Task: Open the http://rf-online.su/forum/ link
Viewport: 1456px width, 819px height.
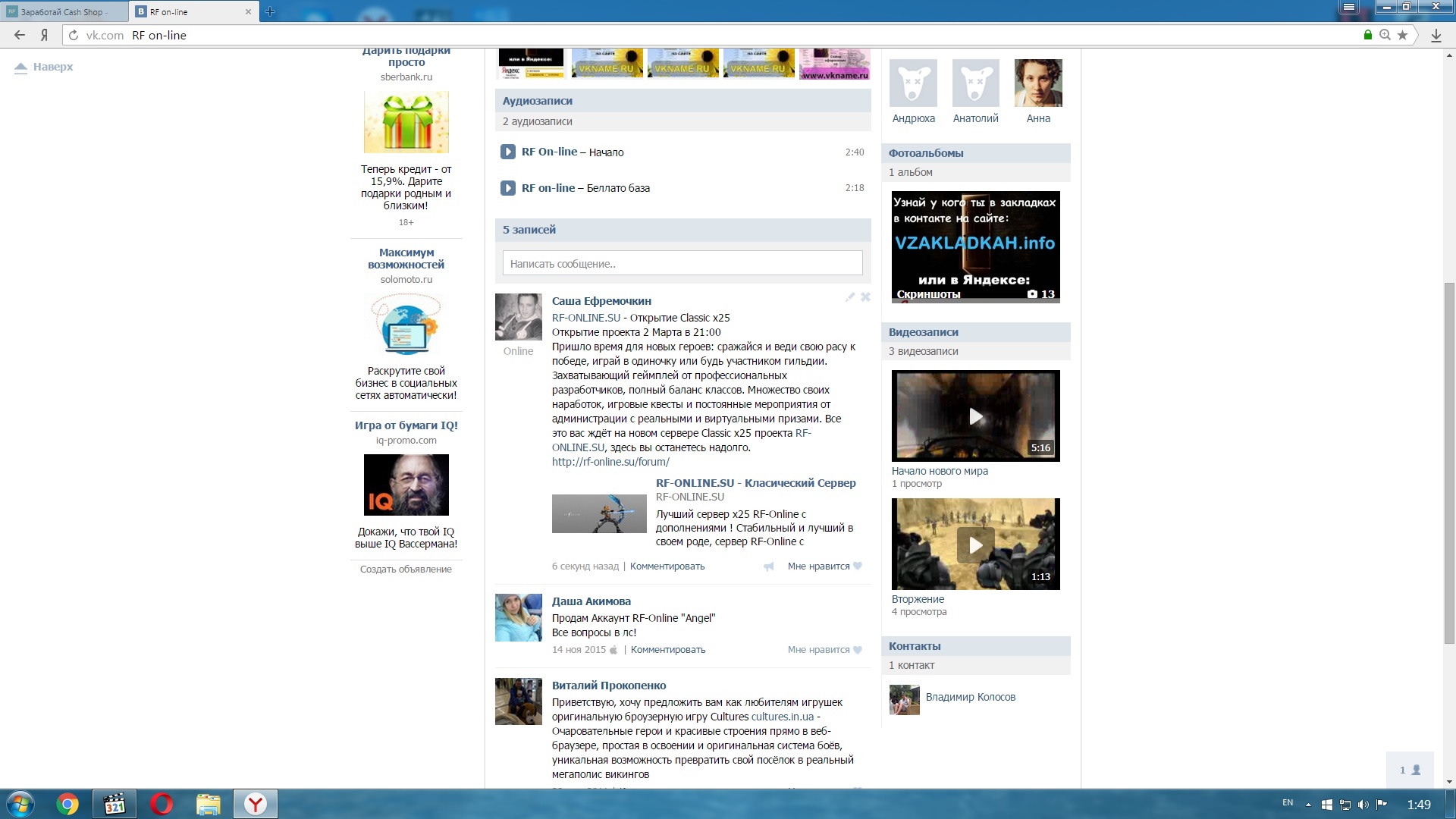Action: point(610,462)
